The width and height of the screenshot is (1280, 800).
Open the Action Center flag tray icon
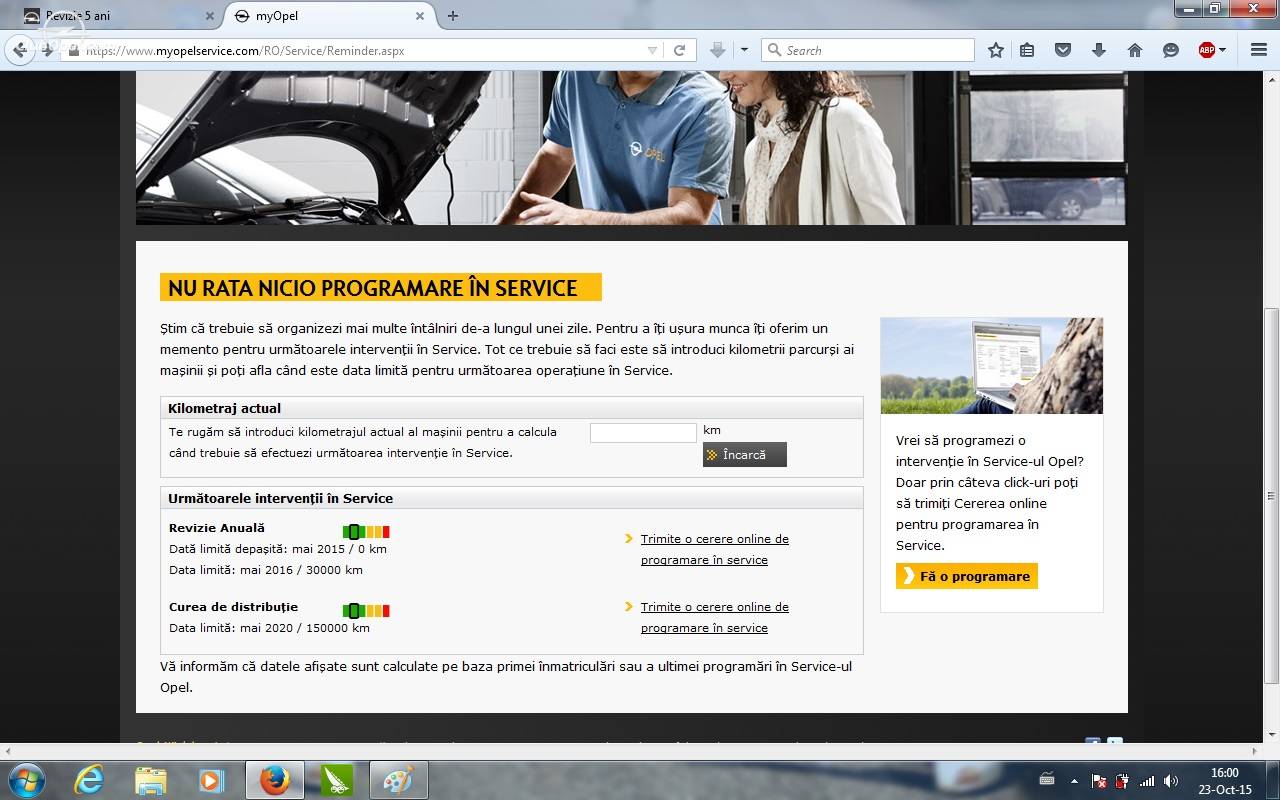click(1098, 781)
